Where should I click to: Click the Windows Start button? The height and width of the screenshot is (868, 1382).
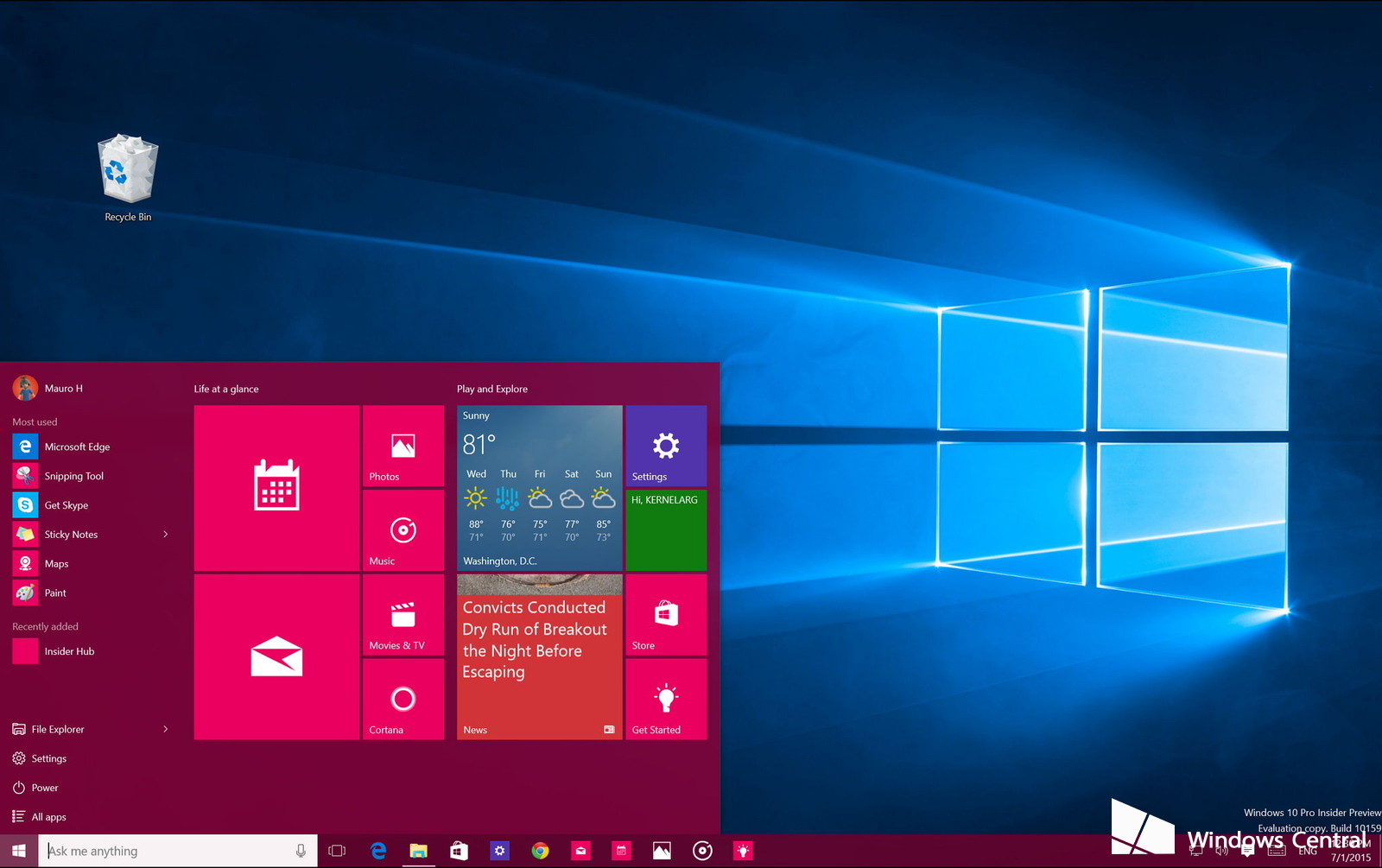[19, 851]
